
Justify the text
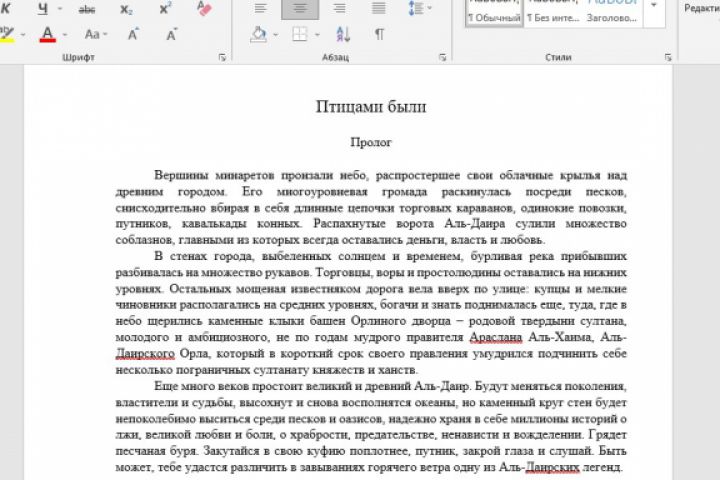(379, 8)
